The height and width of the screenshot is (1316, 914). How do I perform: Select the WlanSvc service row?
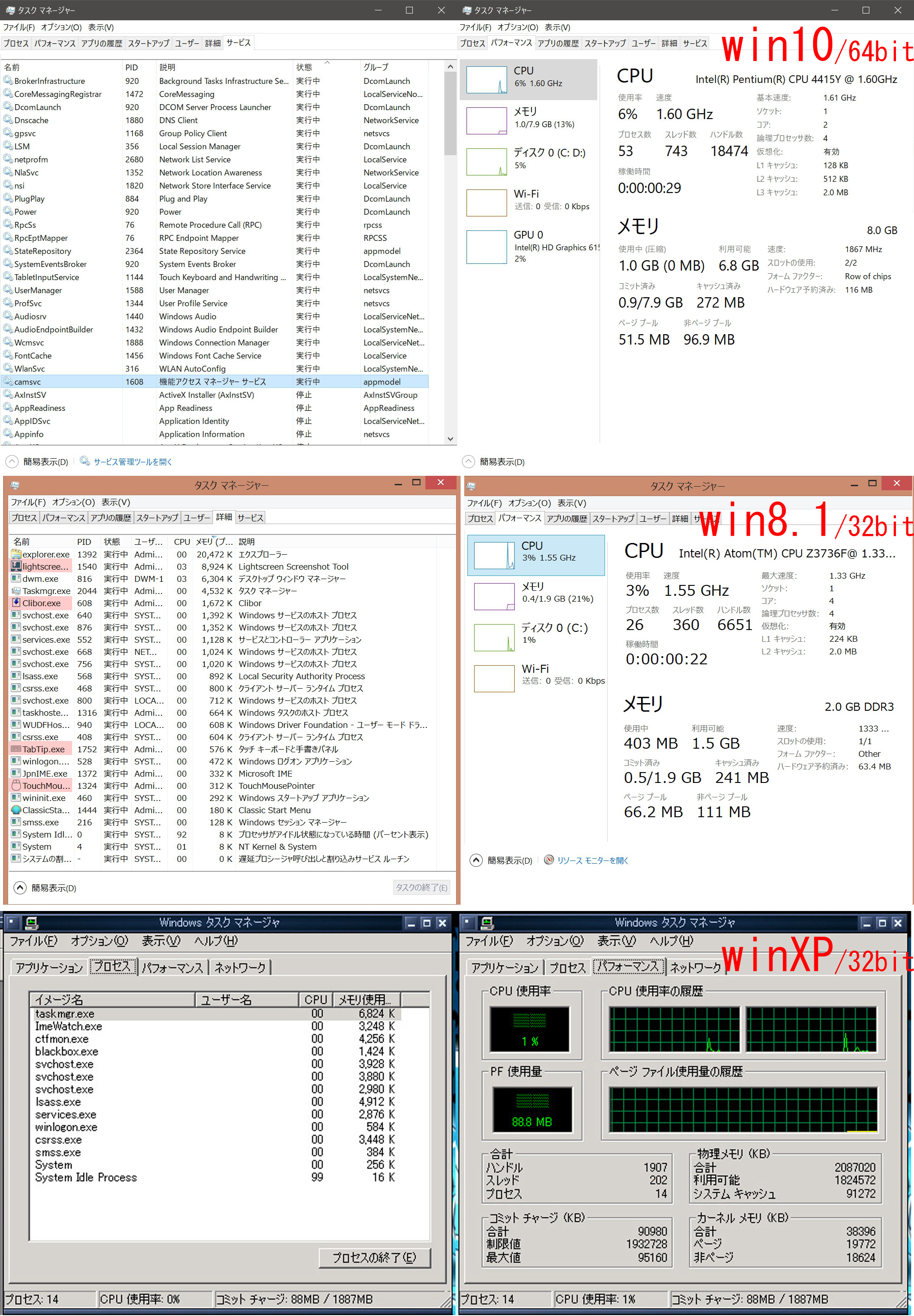(215, 368)
